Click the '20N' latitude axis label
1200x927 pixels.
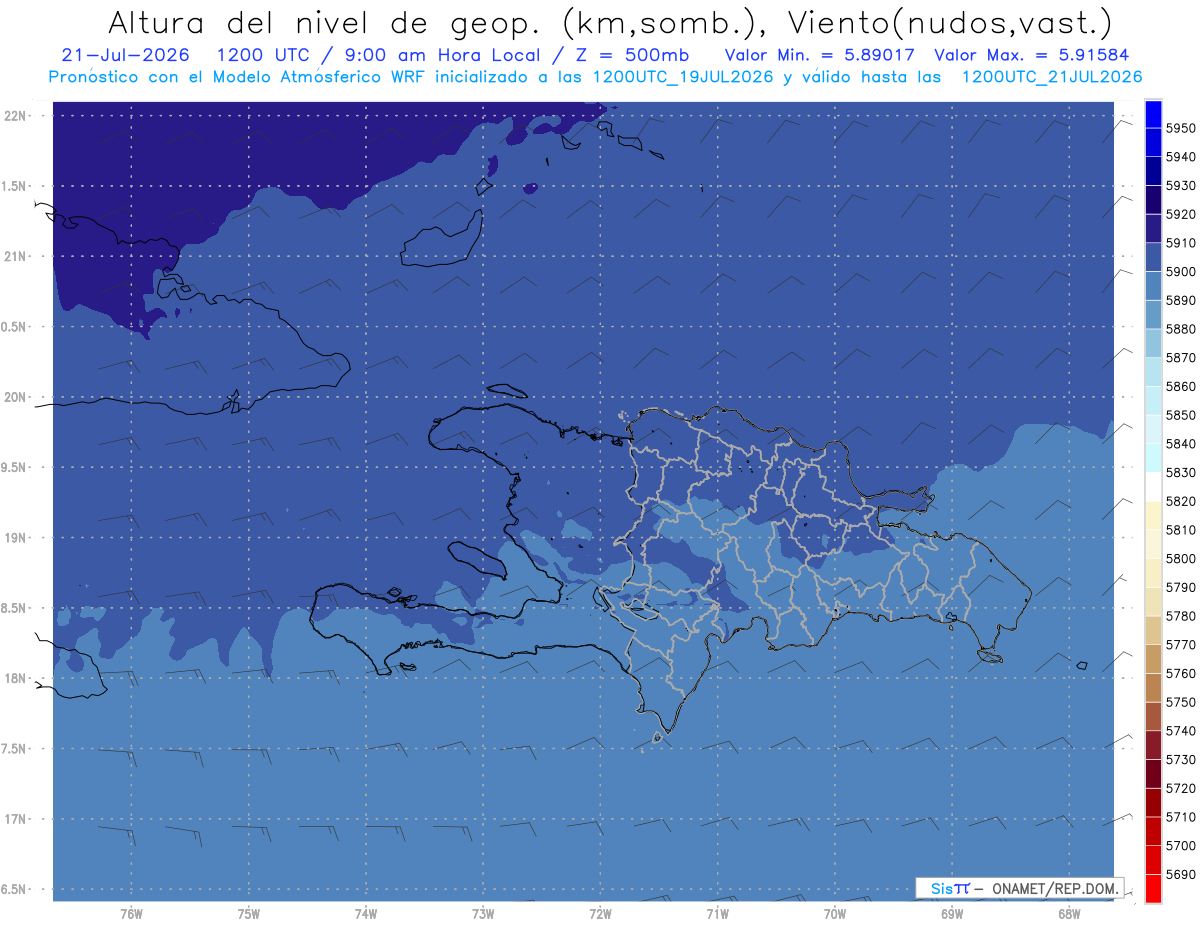[15, 397]
